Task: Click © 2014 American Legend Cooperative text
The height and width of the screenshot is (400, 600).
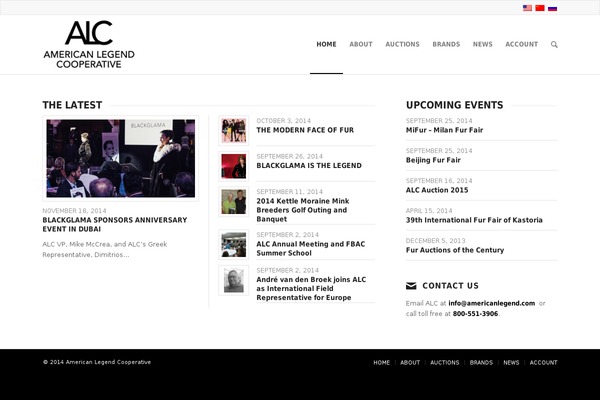Action: pos(97,362)
